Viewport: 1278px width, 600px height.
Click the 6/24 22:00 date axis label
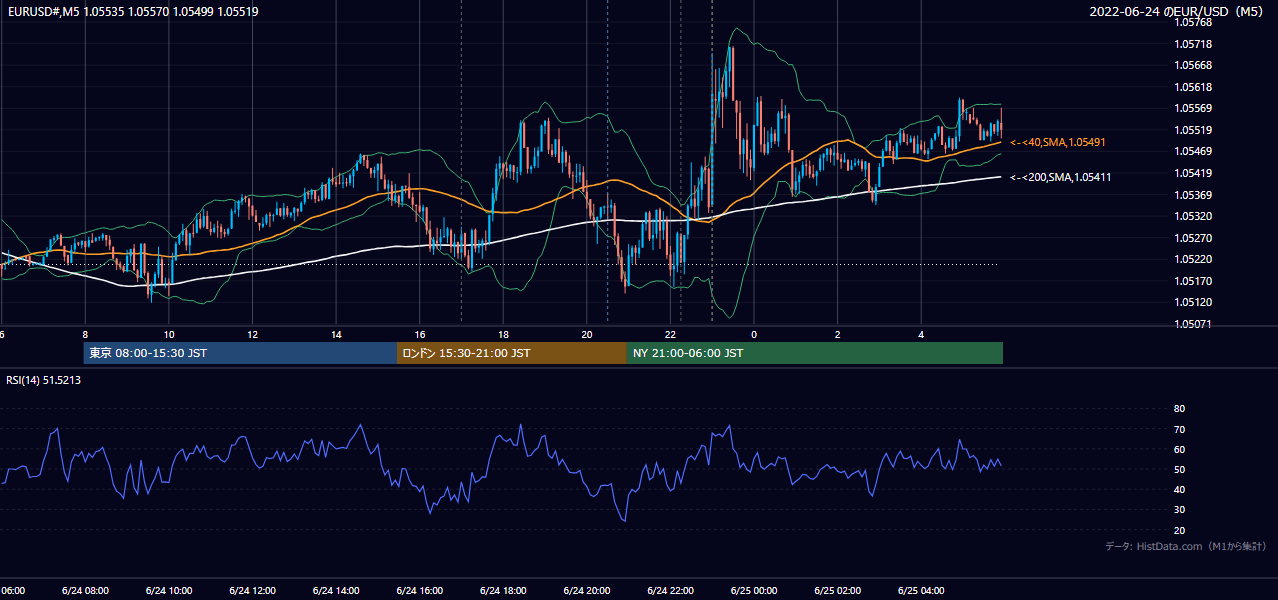point(670,591)
